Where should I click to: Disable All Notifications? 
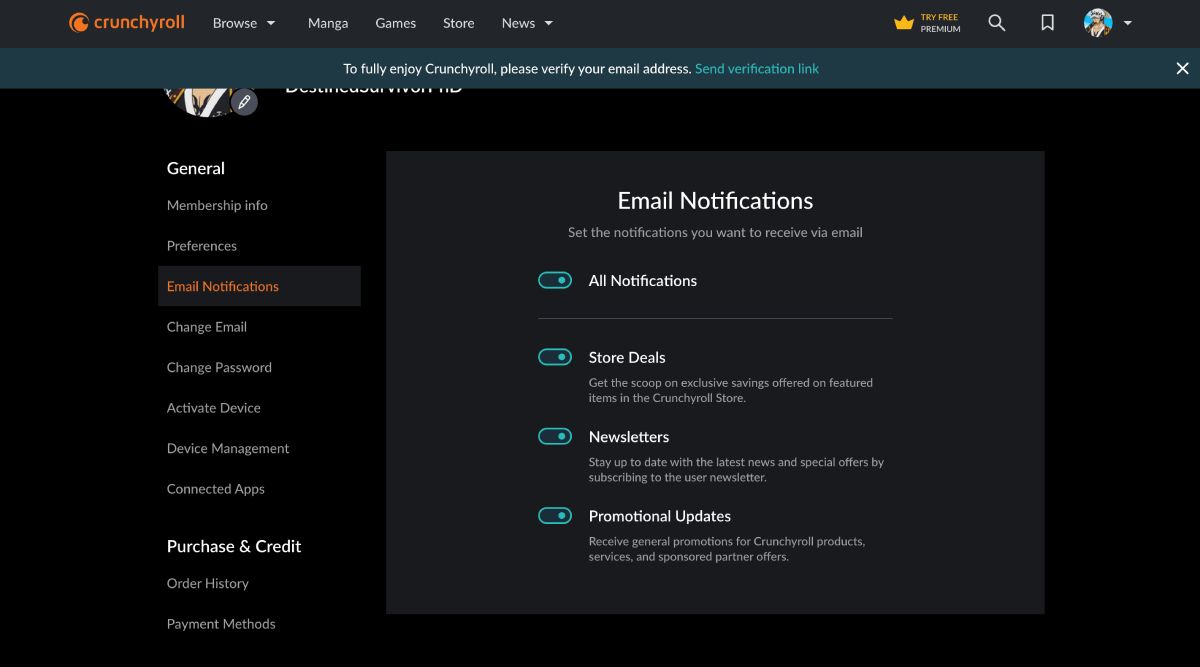point(554,280)
